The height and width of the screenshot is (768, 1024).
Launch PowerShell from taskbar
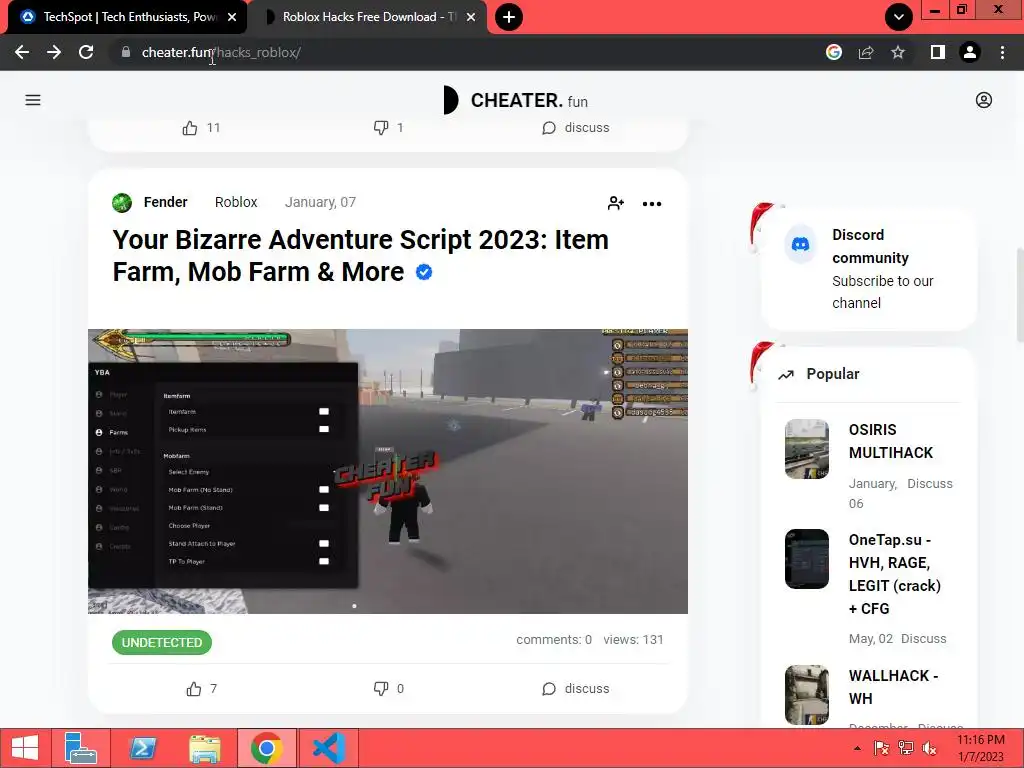142,748
